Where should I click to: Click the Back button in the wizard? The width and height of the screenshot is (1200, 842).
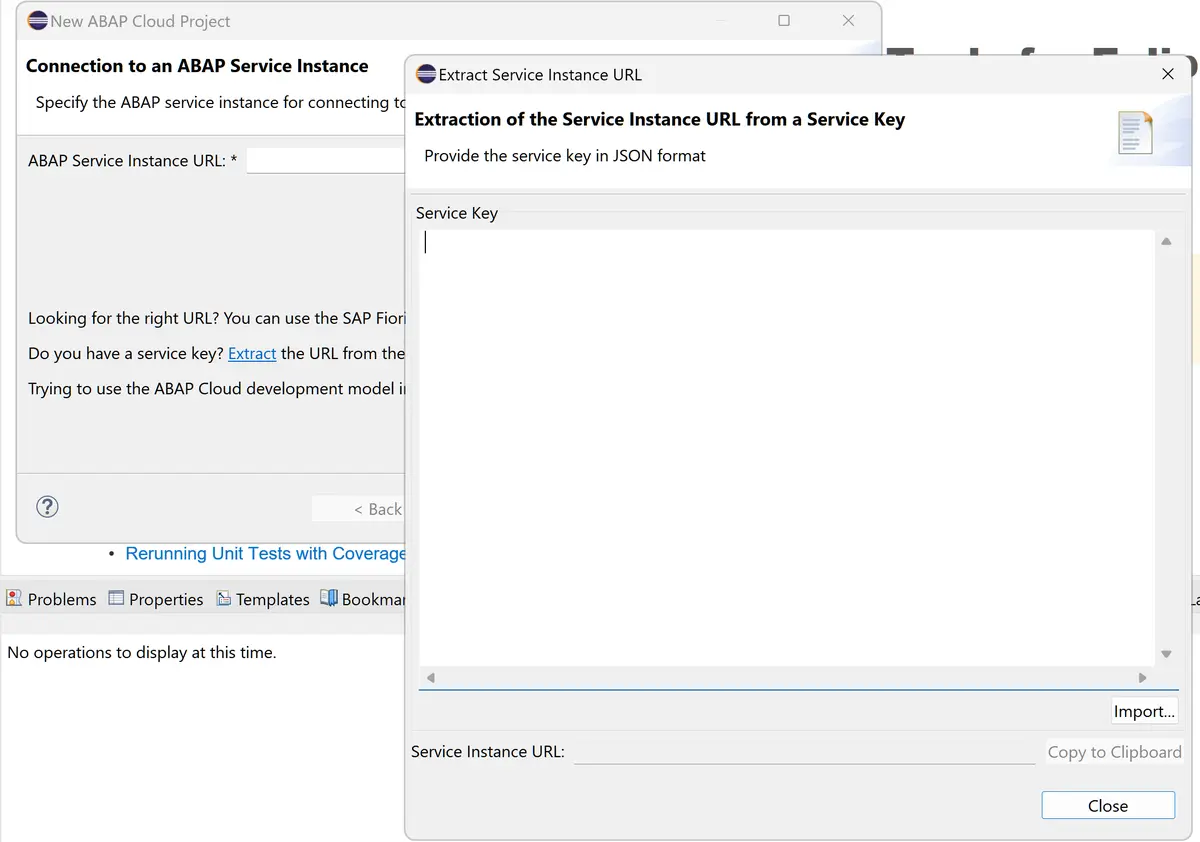pos(359,509)
